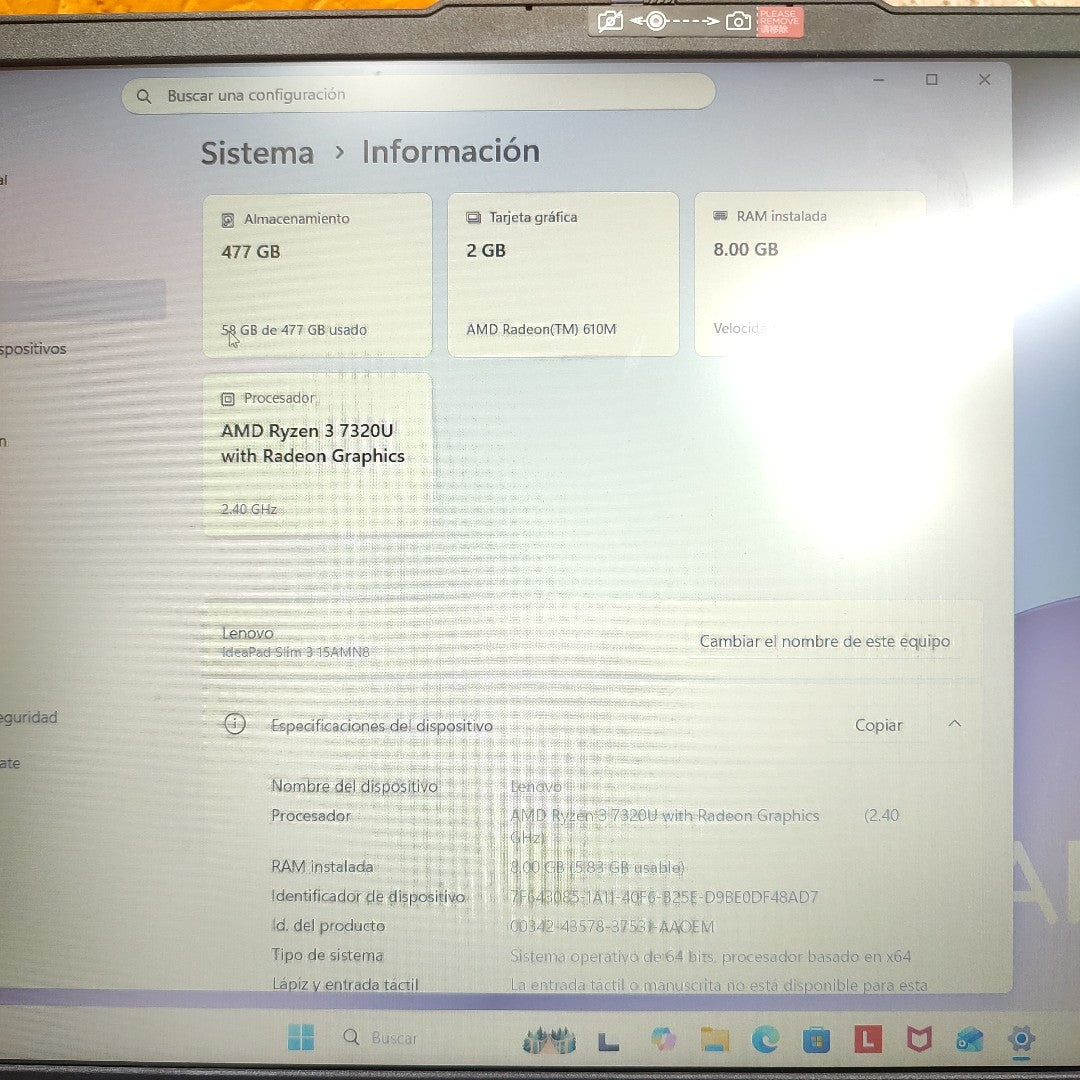Viewport: 1080px width, 1080px height.
Task: Click the GPU icon on the Tarjeta gráfica card
Action: coord(474,216)
